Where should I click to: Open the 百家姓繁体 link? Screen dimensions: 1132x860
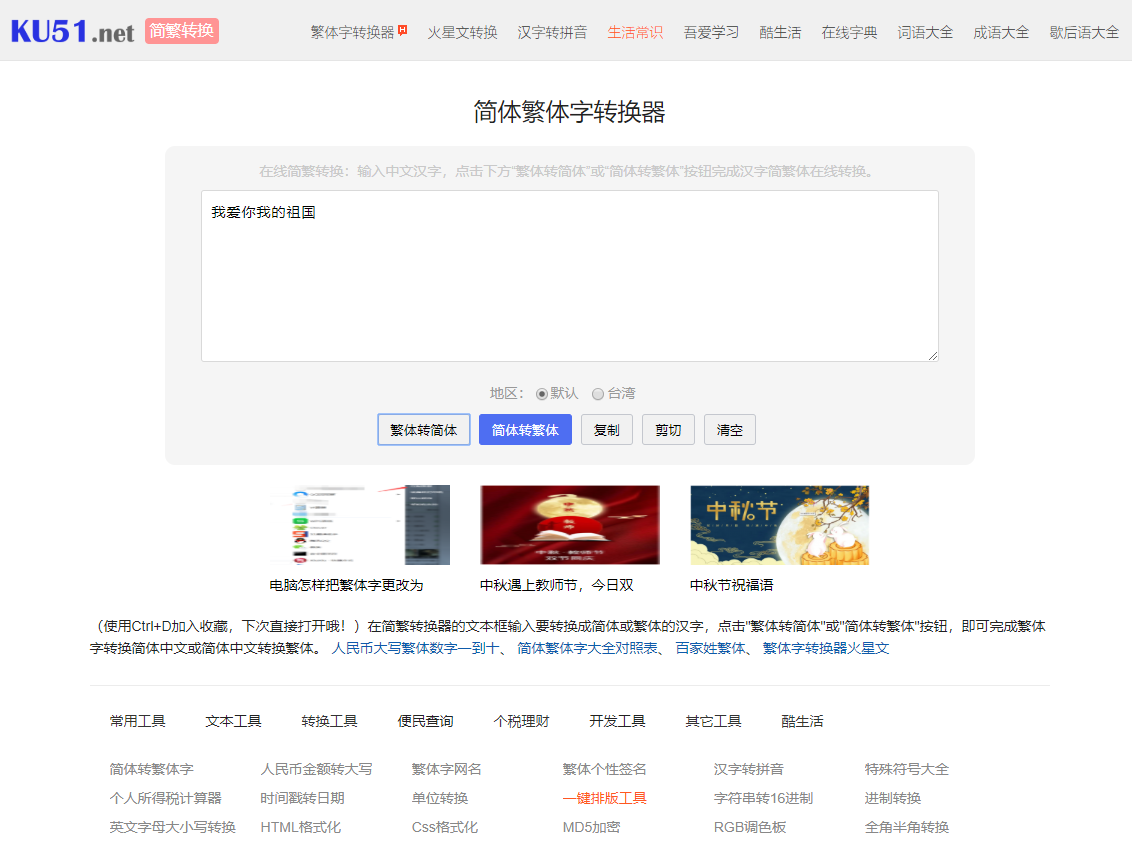tap(710, 648)
